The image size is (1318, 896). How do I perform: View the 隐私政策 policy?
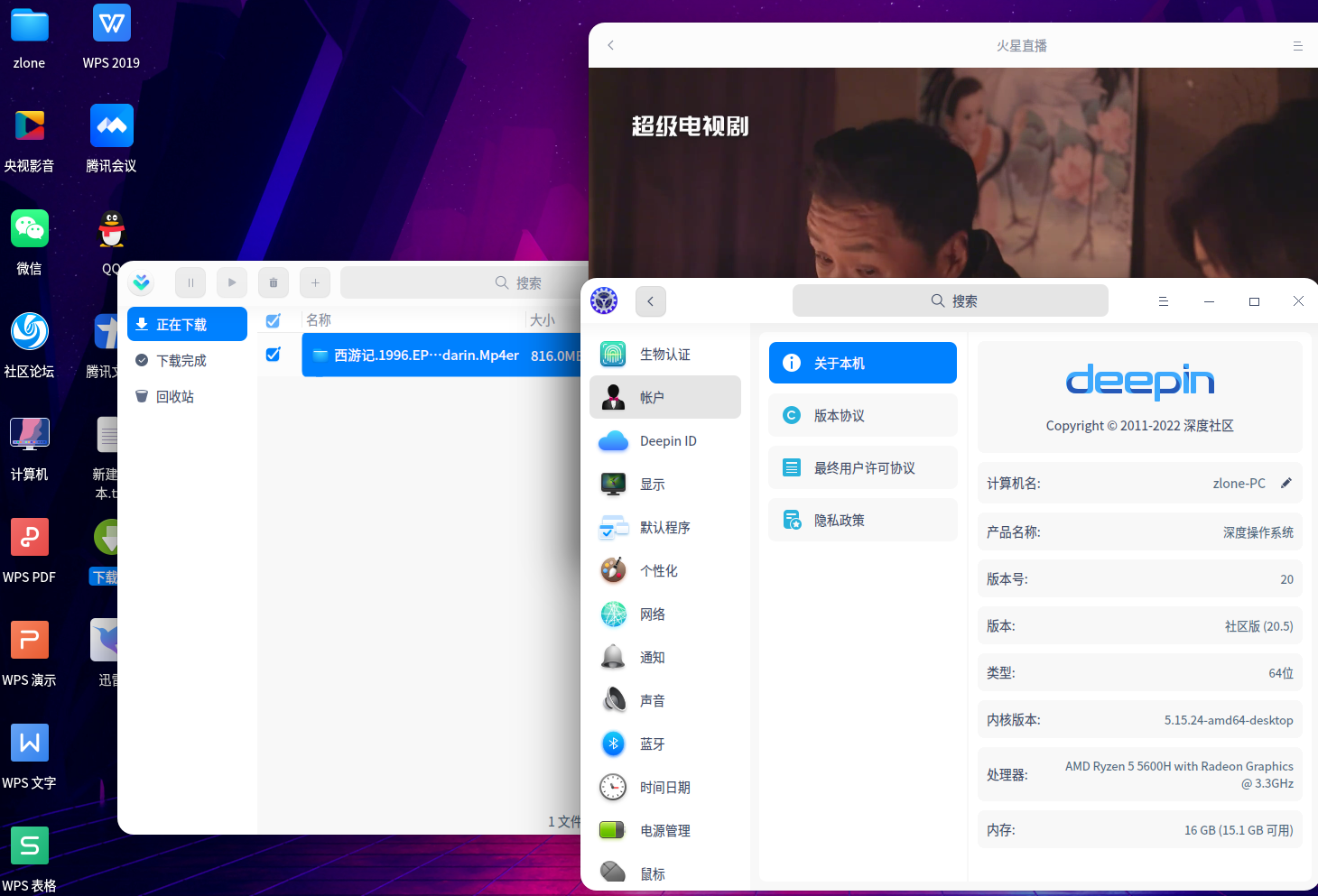pyautogui.click(x=862, y=520)
